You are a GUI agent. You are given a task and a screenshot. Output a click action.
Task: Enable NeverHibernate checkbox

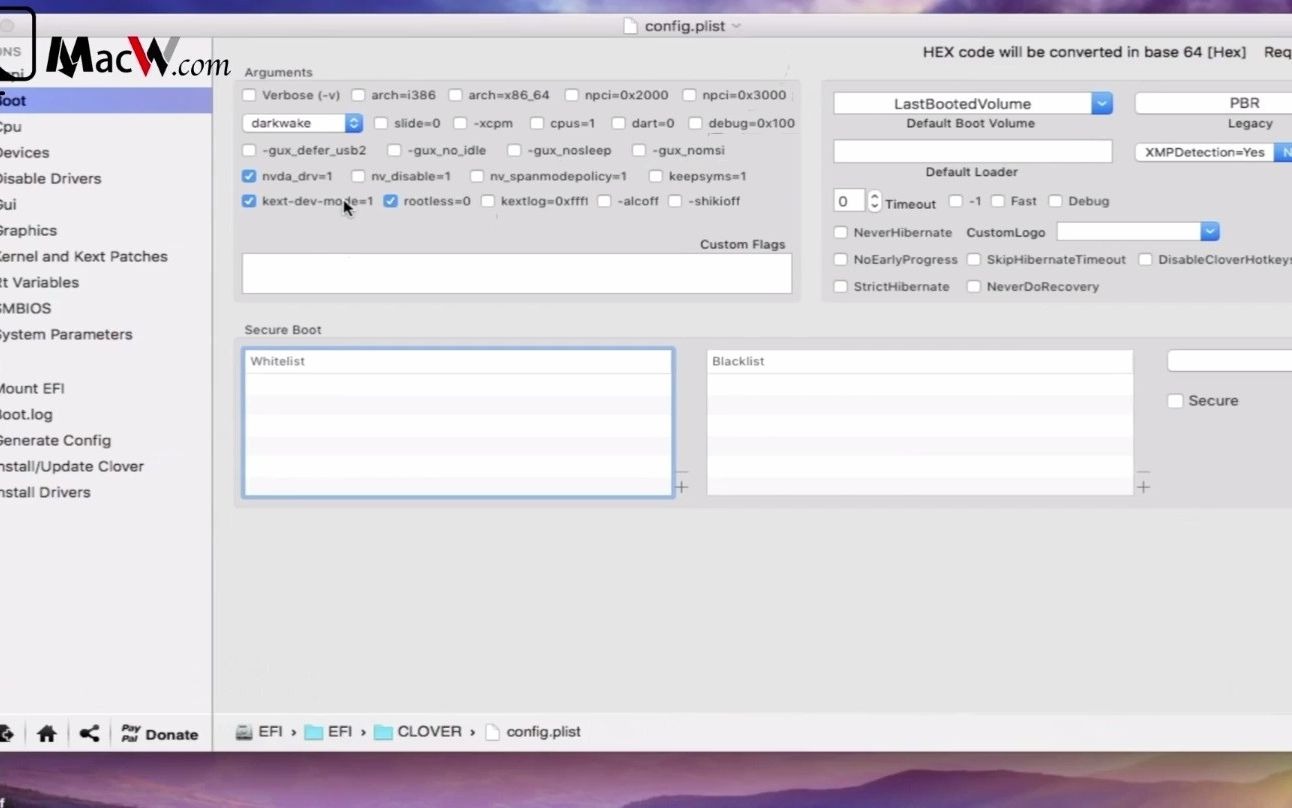pos(840,232)
